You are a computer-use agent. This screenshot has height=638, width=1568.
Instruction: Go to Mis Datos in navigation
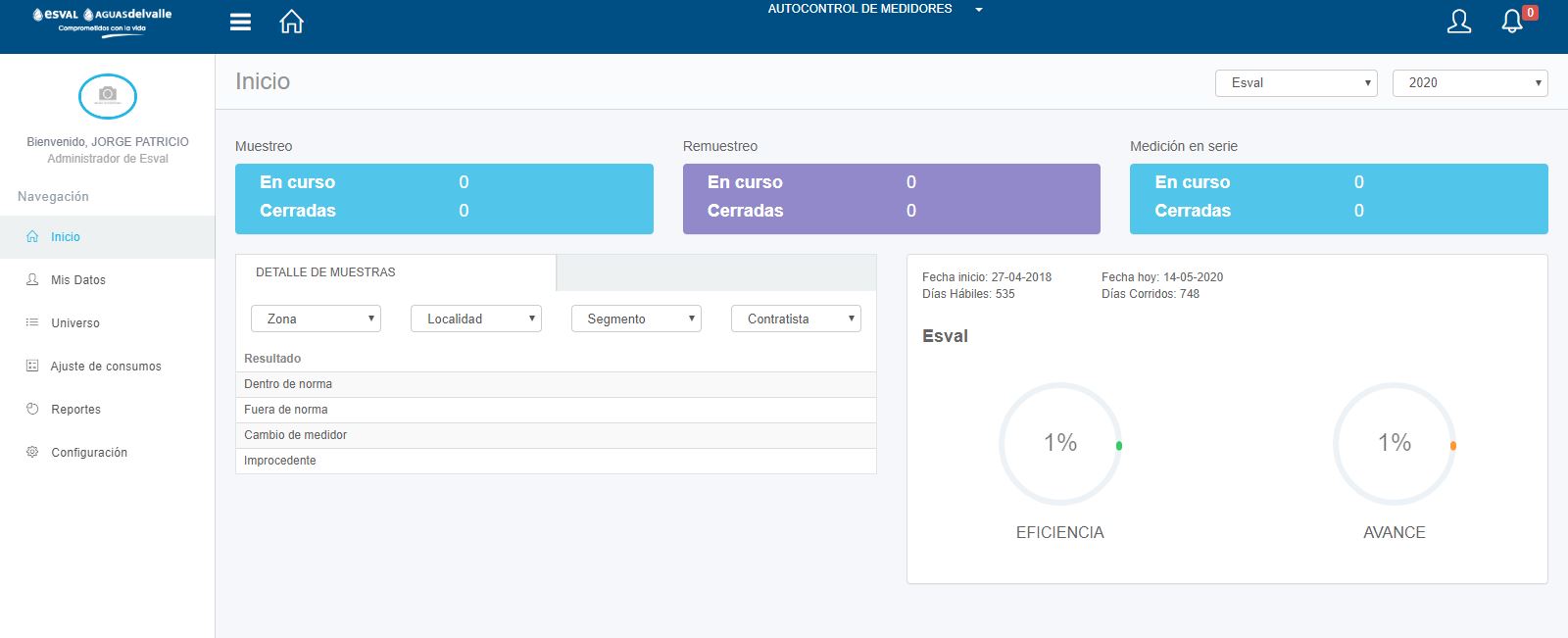click(x=77, y=280)
